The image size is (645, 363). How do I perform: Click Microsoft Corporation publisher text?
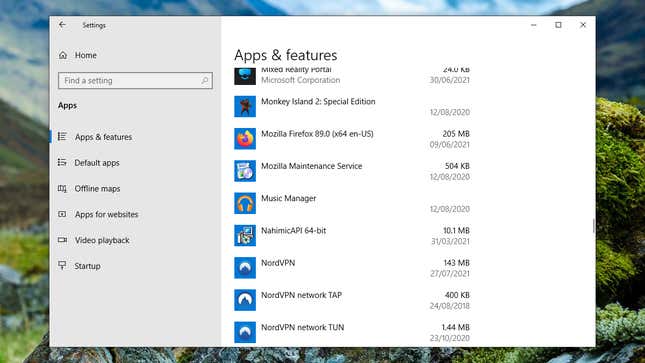click(x=301, y=80)
